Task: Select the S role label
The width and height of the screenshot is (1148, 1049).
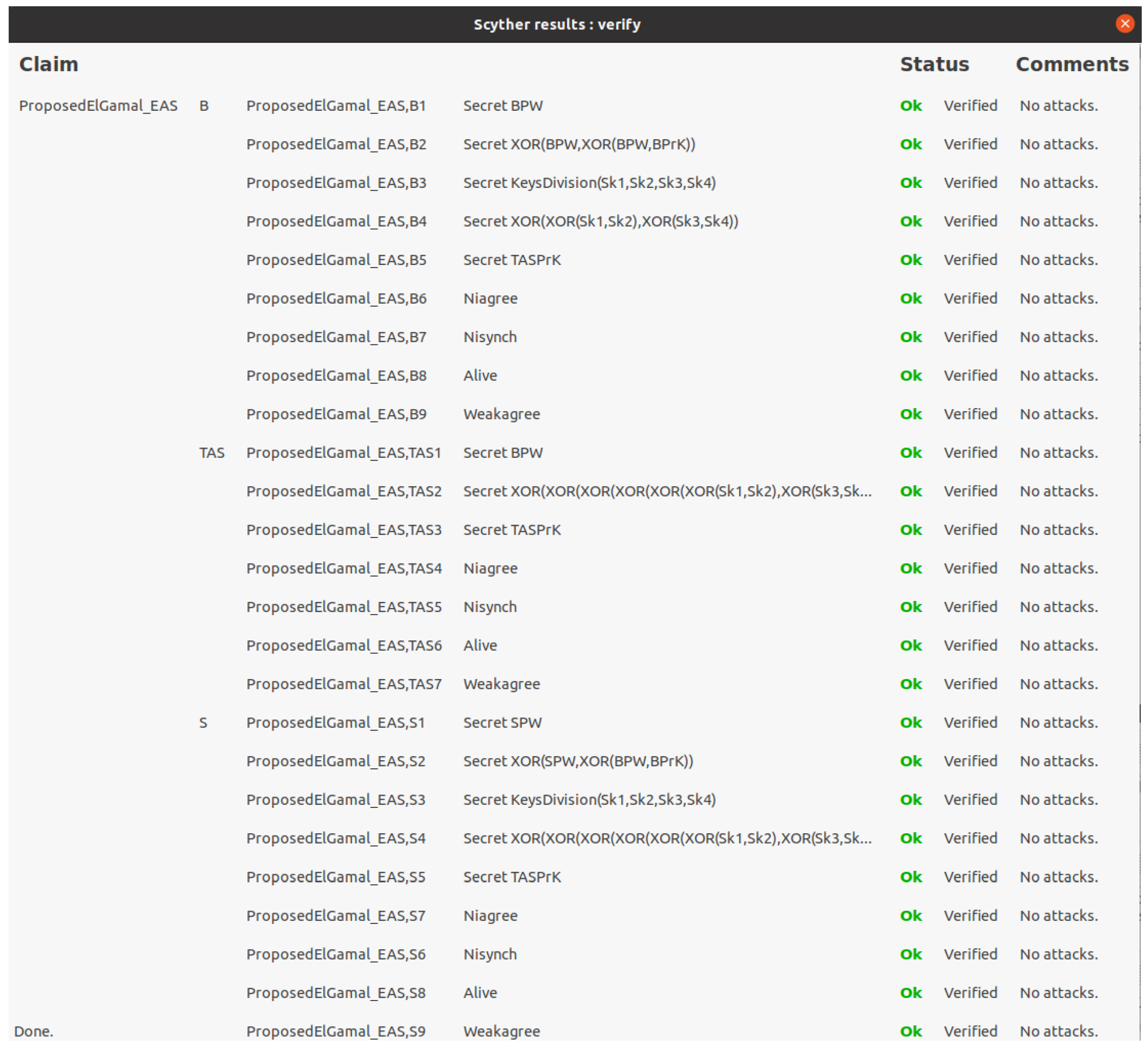Action: (203, 723)
